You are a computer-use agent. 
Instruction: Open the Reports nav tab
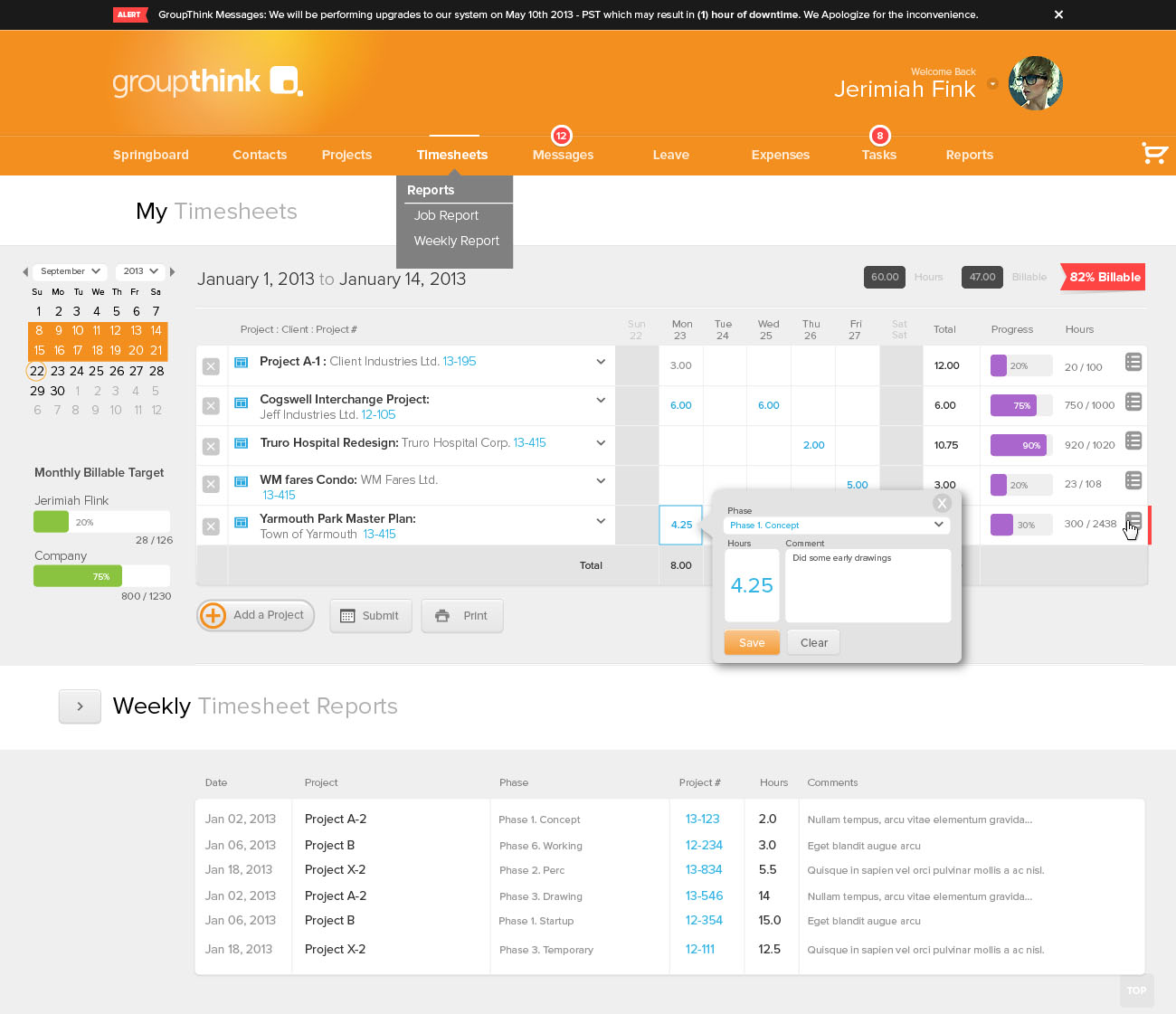pos(970,155)
